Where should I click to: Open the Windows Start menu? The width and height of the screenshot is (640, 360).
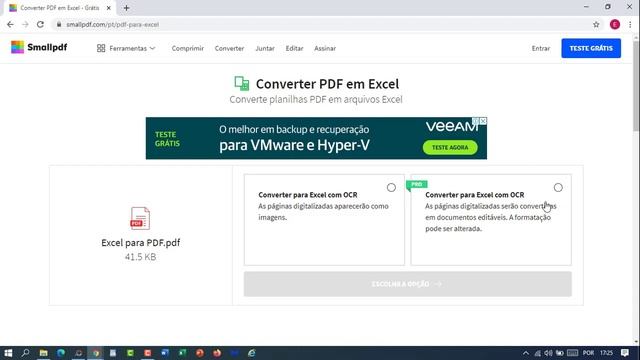point(8,353)
